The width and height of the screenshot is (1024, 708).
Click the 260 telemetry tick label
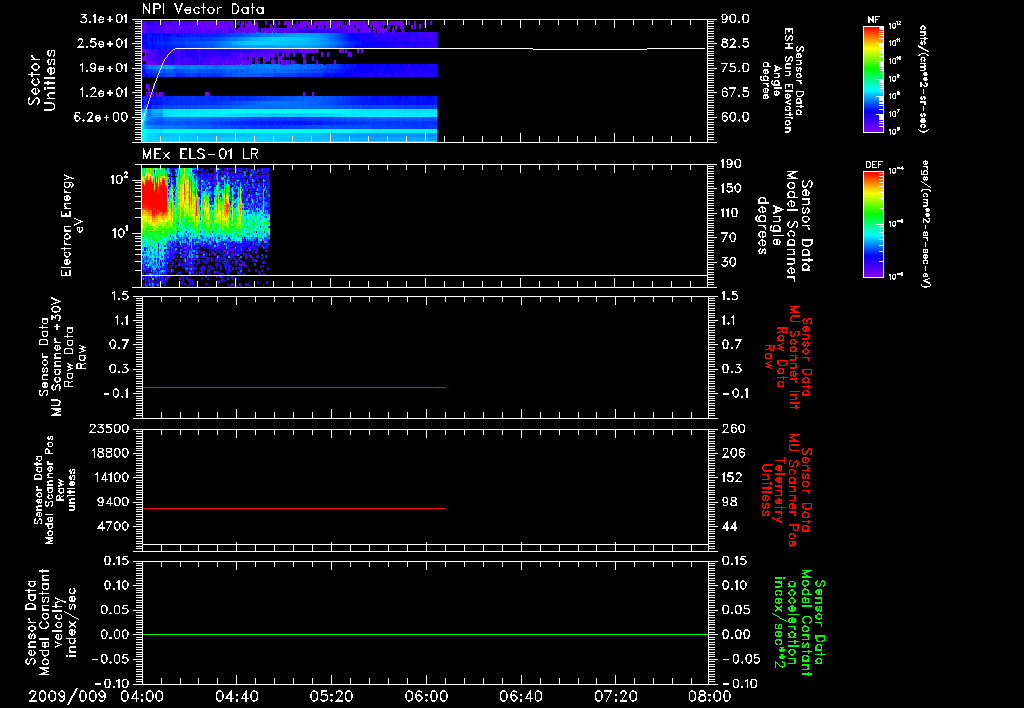click(x=731, y=428)
